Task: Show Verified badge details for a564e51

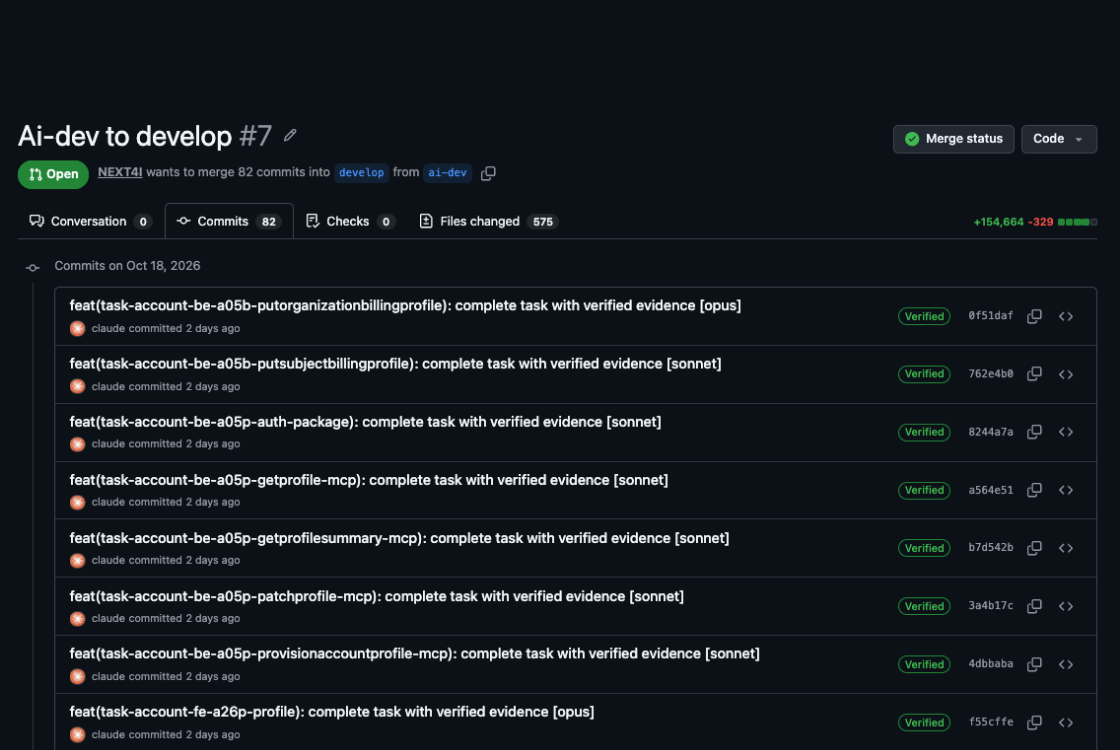Action: (x=924, y=490)
